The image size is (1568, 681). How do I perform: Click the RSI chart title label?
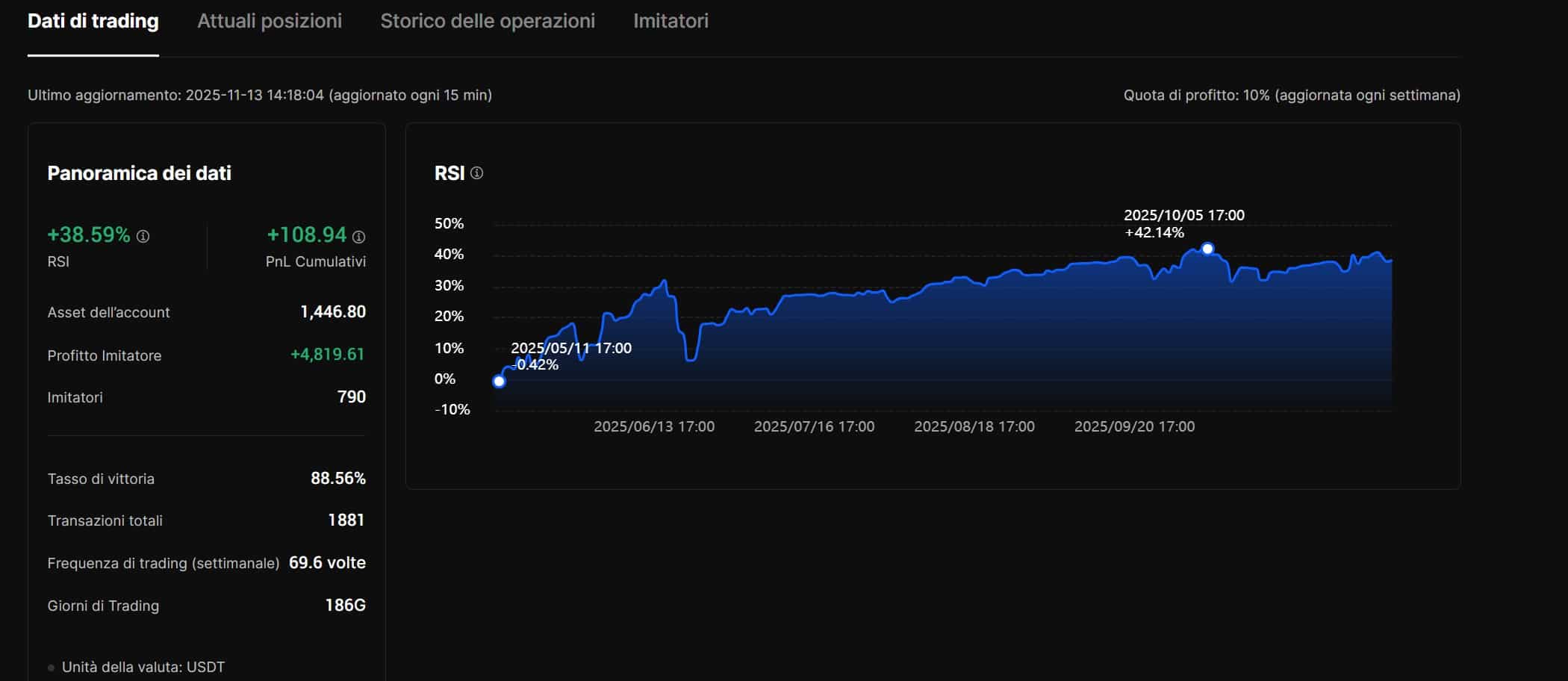[448, 172]
